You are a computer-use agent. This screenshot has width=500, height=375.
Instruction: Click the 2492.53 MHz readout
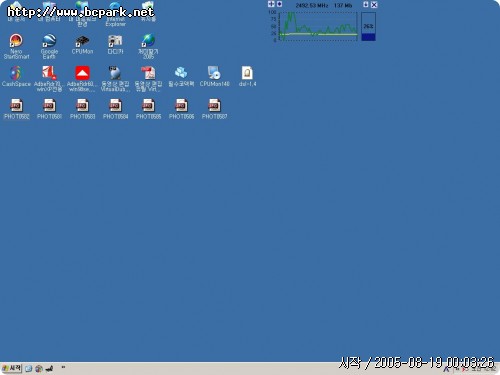click(x=312, y=5)
